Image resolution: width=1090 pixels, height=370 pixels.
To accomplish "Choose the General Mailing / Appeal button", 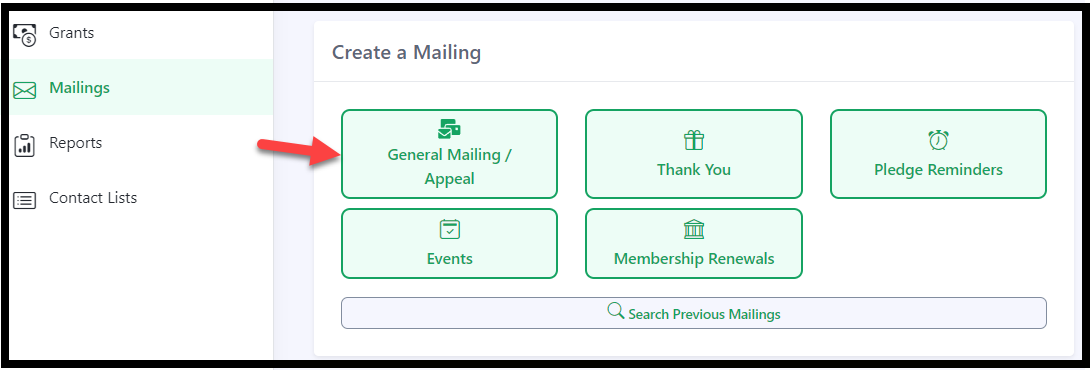I will coord(449,154).
